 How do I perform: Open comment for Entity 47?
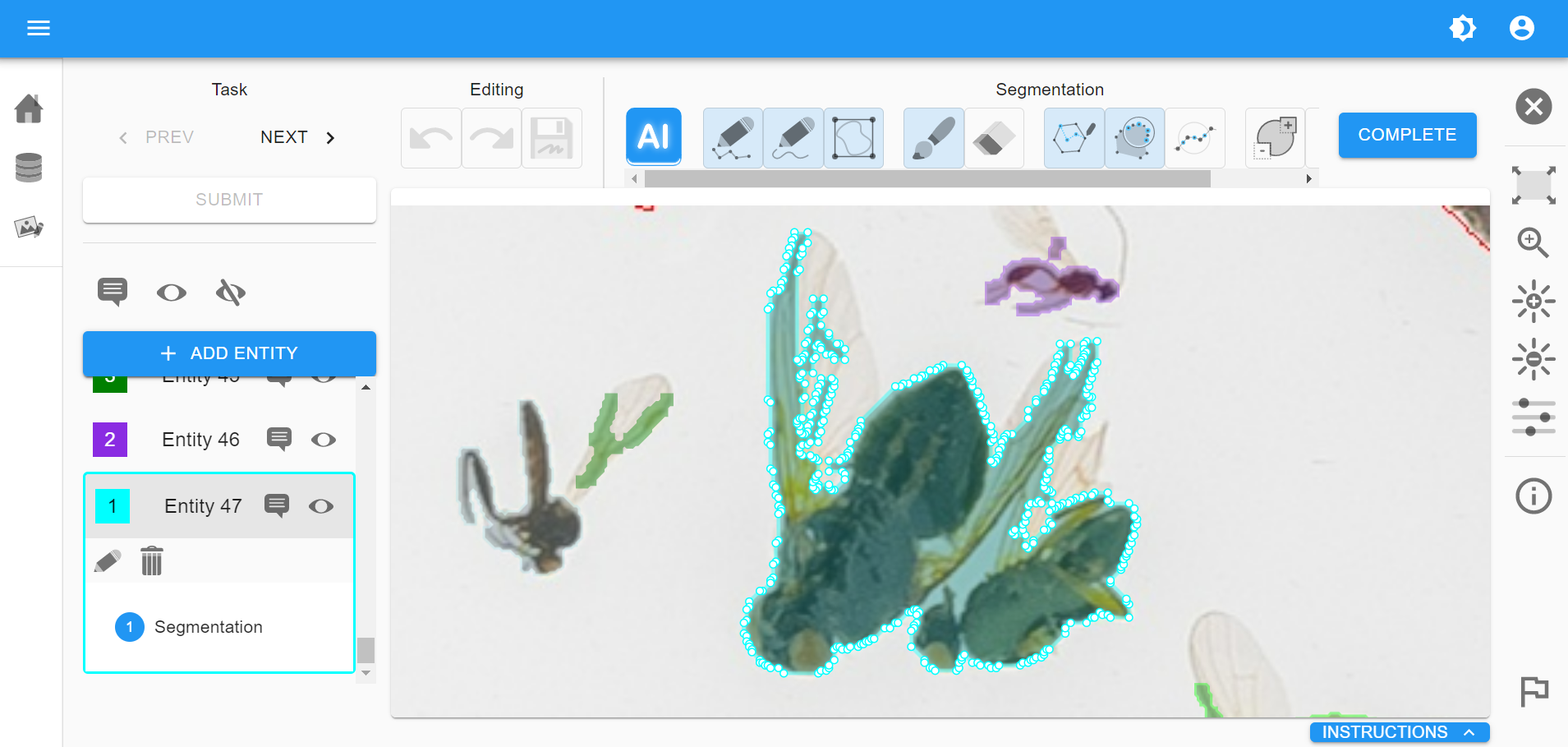click(277, 505)
